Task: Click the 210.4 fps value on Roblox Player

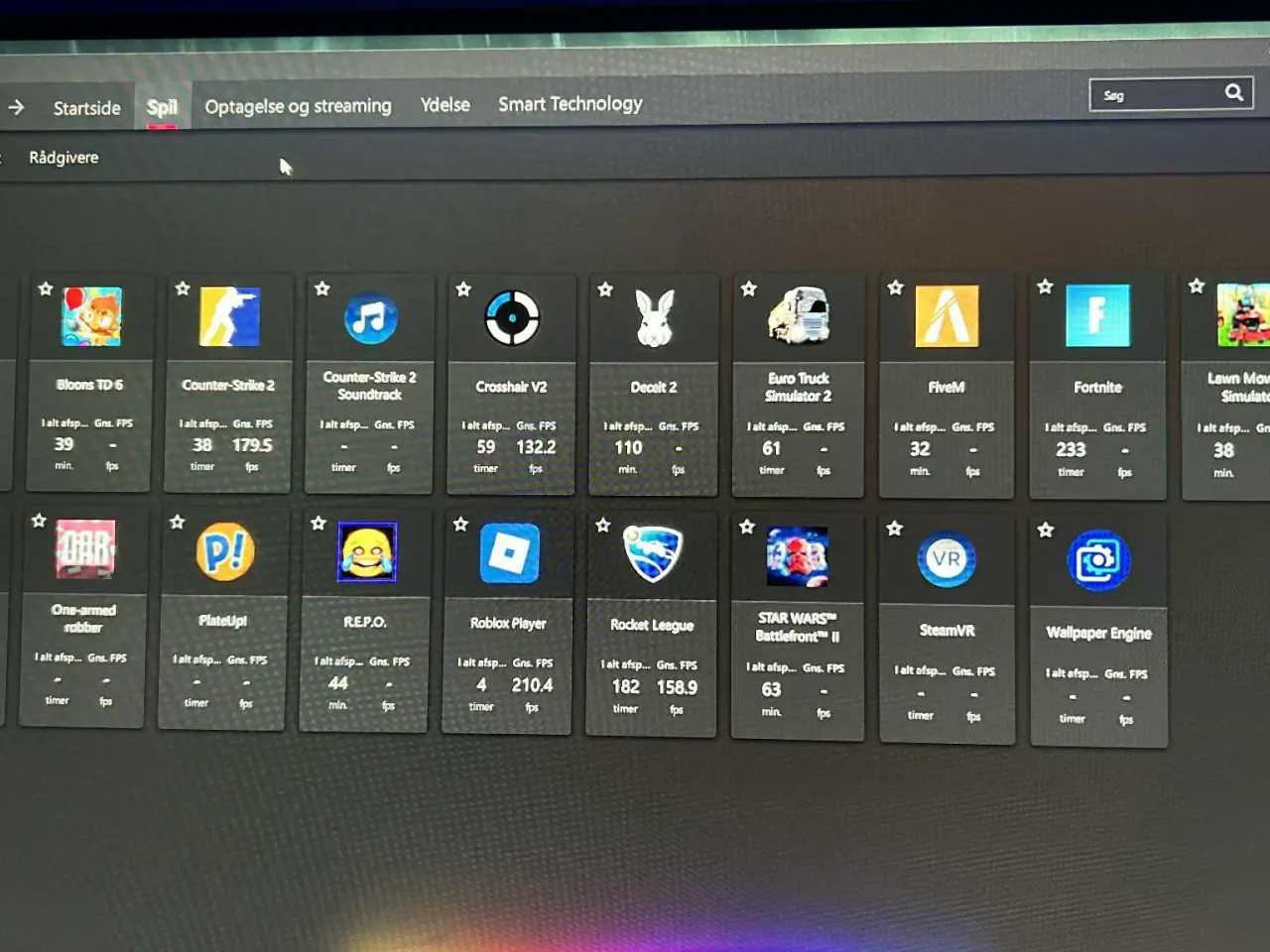Action: tap(532, 684)
